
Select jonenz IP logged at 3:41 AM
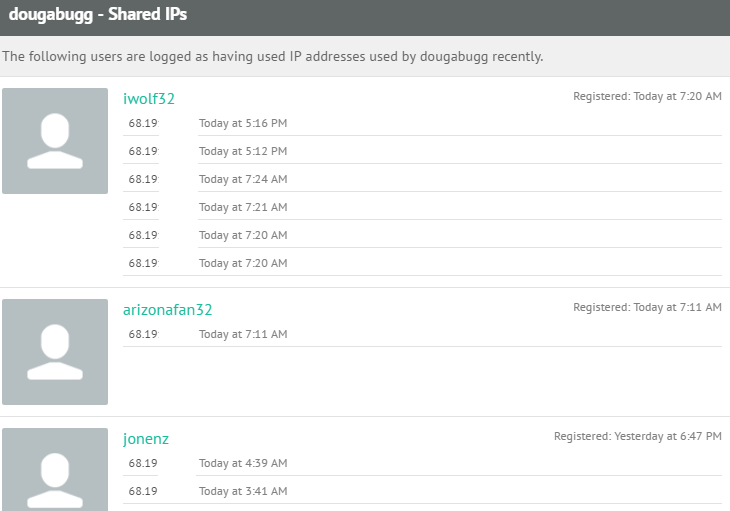(x=143, y=491)
